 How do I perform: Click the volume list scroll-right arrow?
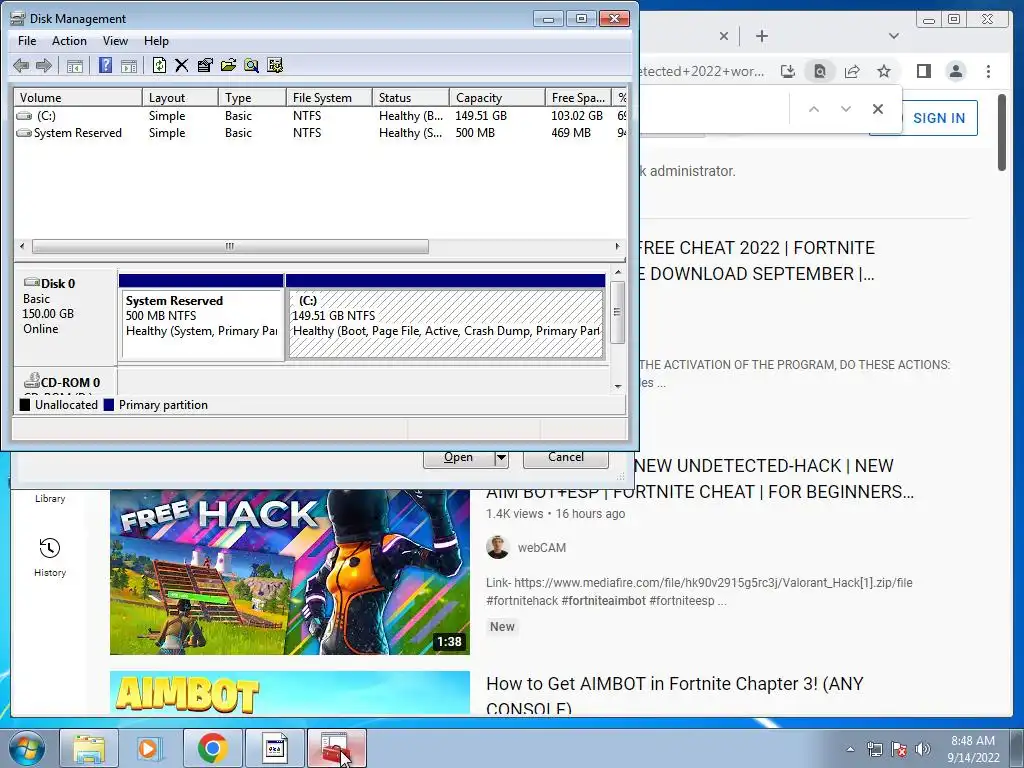click(617, 246)
